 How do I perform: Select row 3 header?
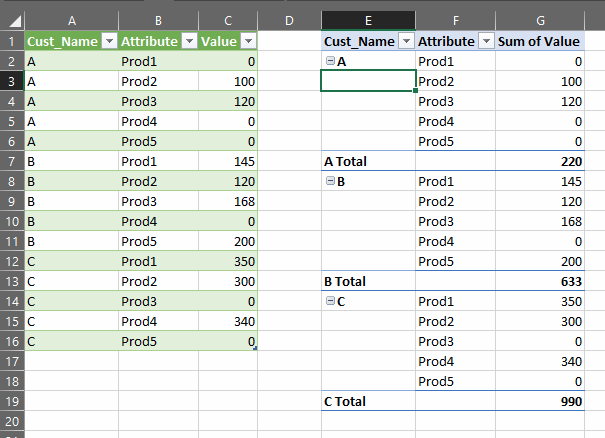click(x=12, y=81)
